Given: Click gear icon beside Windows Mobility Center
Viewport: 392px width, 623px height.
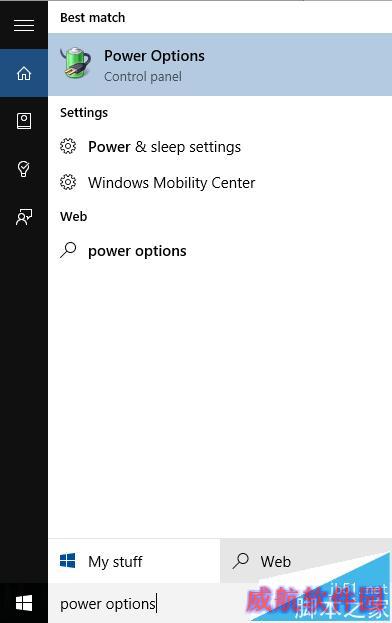Looking at the screenshot, I should [x=68, y=182].
